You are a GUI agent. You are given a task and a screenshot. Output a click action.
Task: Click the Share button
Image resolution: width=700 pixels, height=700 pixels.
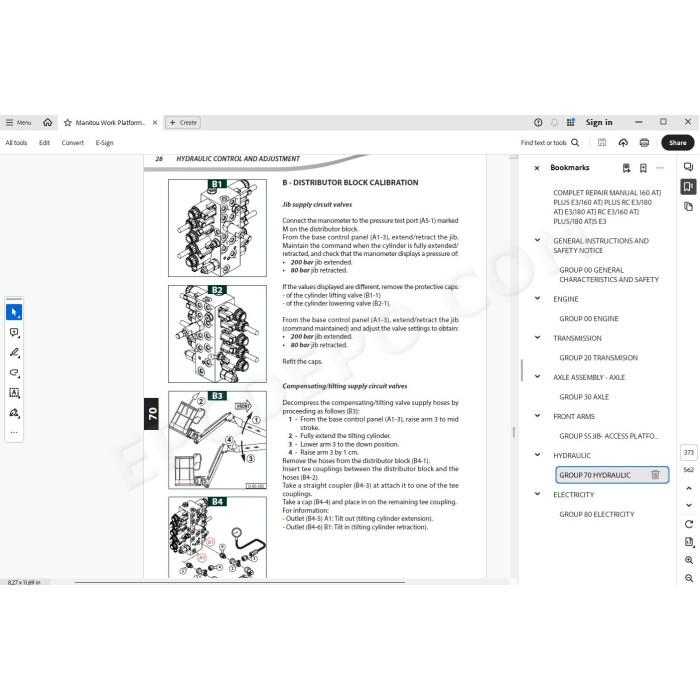point(677,143)
